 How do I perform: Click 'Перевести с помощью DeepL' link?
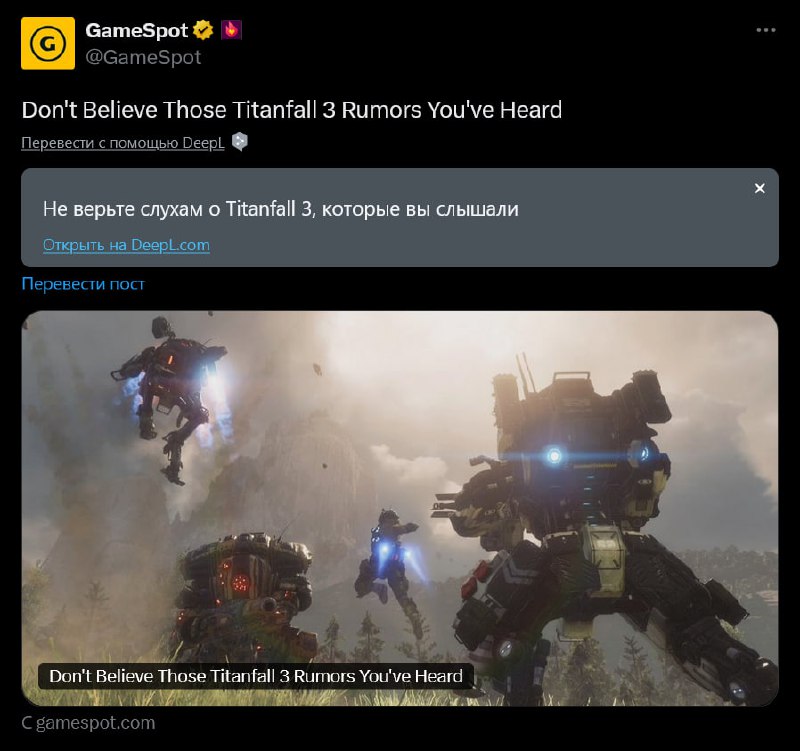pos(123,142)
